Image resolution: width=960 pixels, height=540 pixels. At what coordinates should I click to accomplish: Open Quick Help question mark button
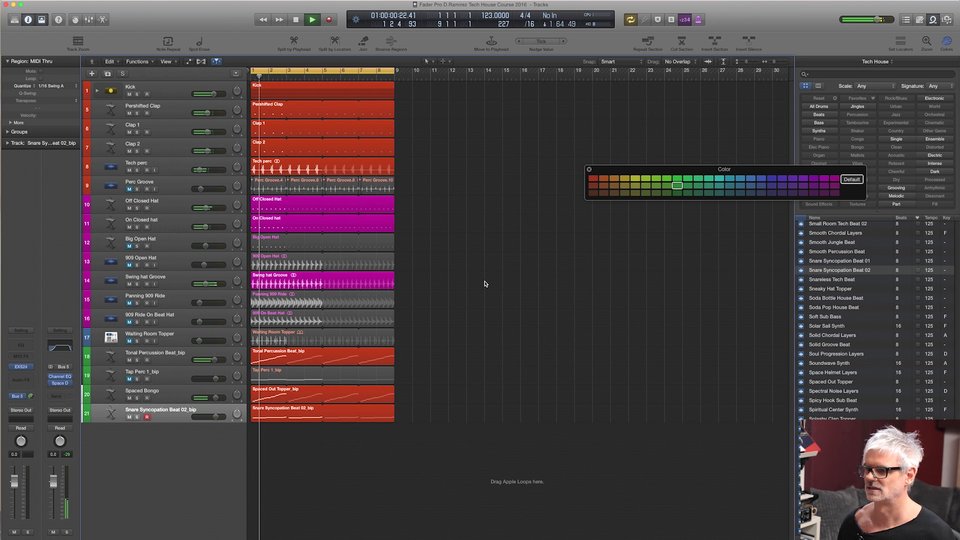pos(58,20)
